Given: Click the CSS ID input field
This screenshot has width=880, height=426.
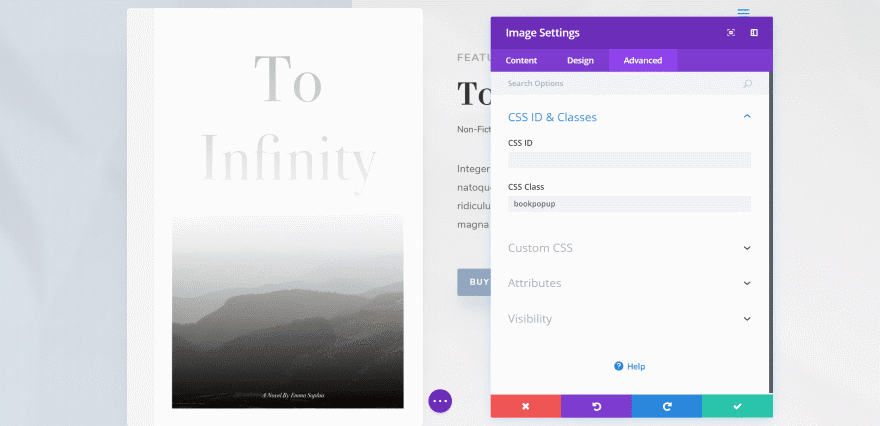Looking at the screenshot, I should pyautogui.click(x=629, y=160).
